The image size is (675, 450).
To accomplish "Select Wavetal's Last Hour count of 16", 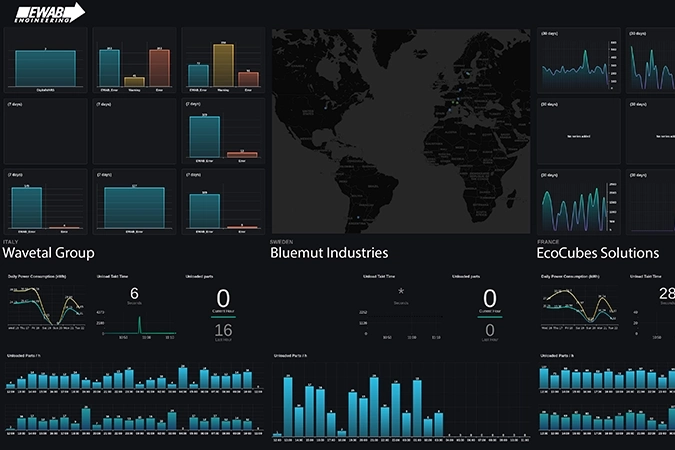I will point(223,331).
